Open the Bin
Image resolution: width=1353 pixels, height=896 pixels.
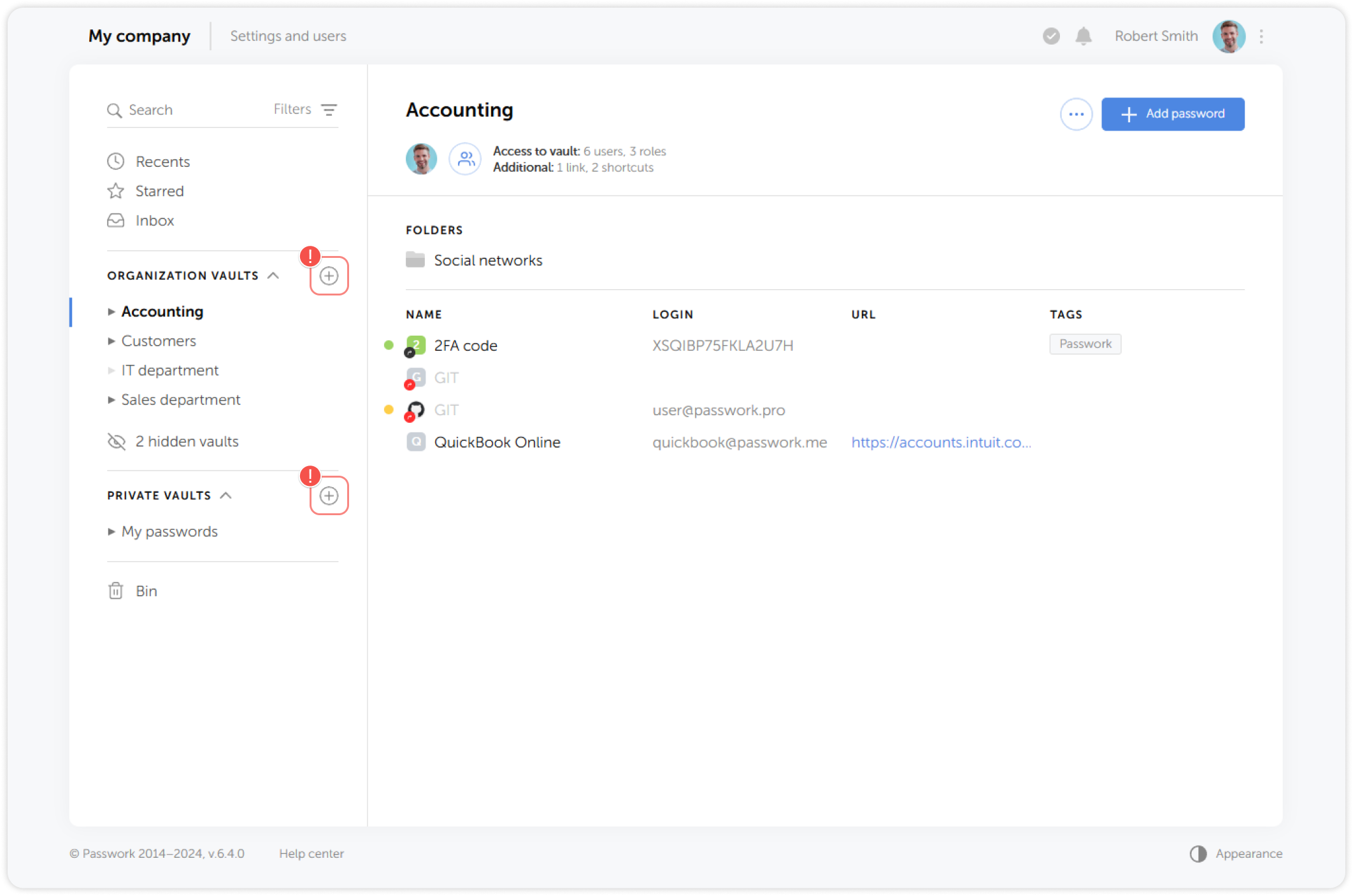click(x=146, y=590)
